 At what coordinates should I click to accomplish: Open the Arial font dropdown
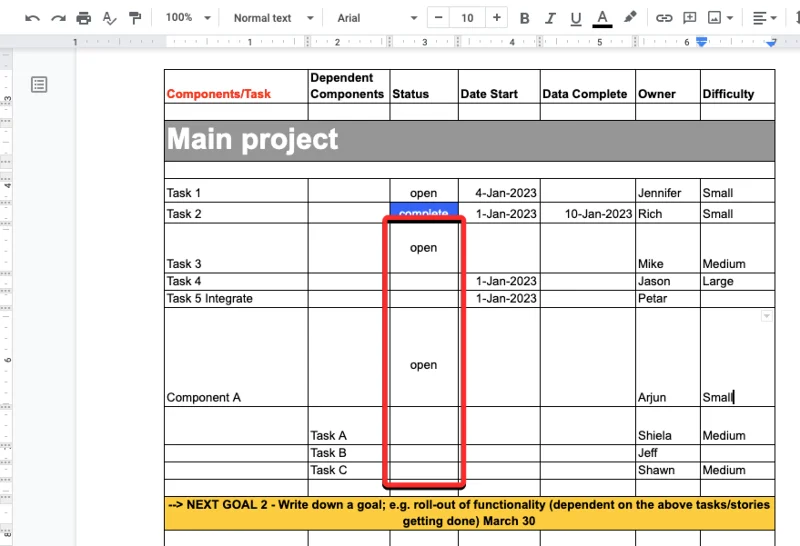(x=375, y=18)
